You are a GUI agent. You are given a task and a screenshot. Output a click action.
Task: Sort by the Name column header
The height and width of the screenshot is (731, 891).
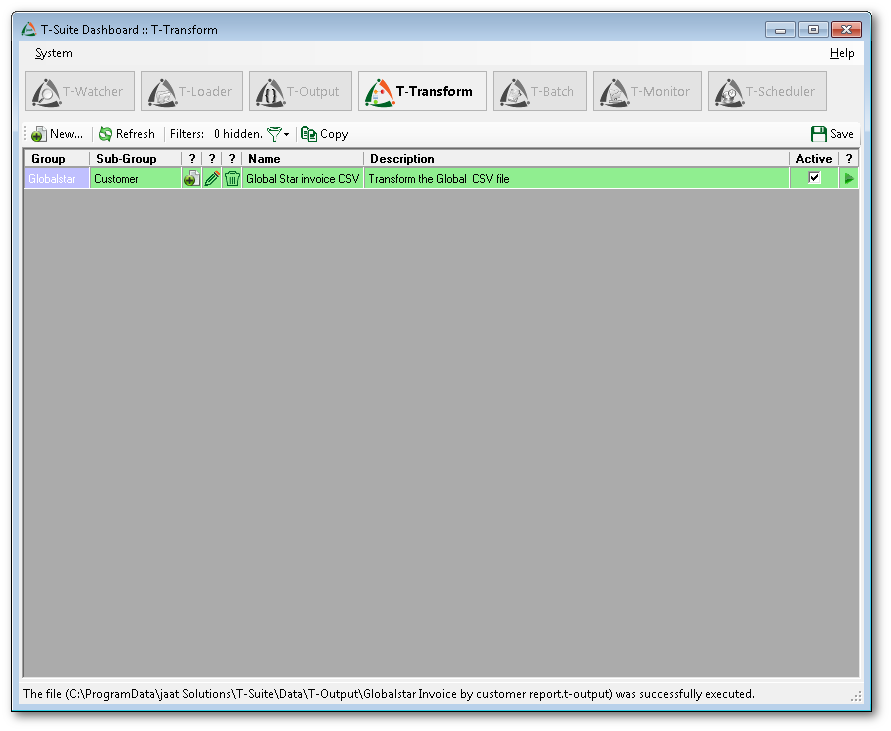coord(303,159)
